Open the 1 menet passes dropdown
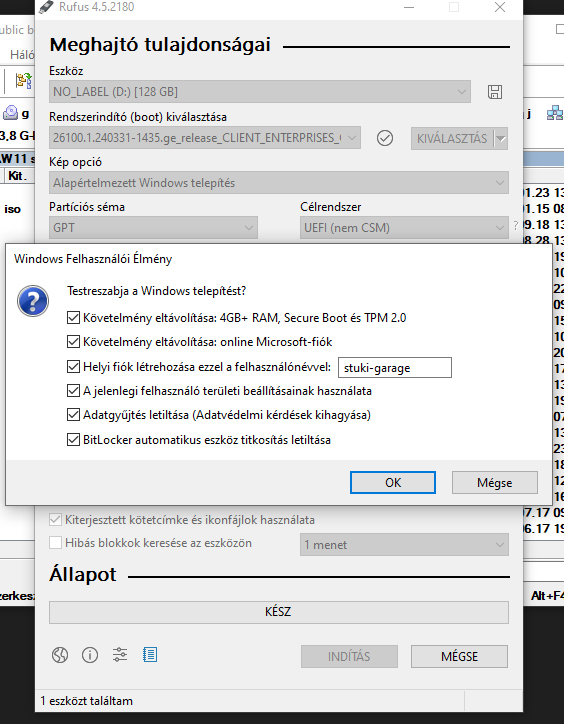This screenshot has height=724, width=564. point(404,545)
